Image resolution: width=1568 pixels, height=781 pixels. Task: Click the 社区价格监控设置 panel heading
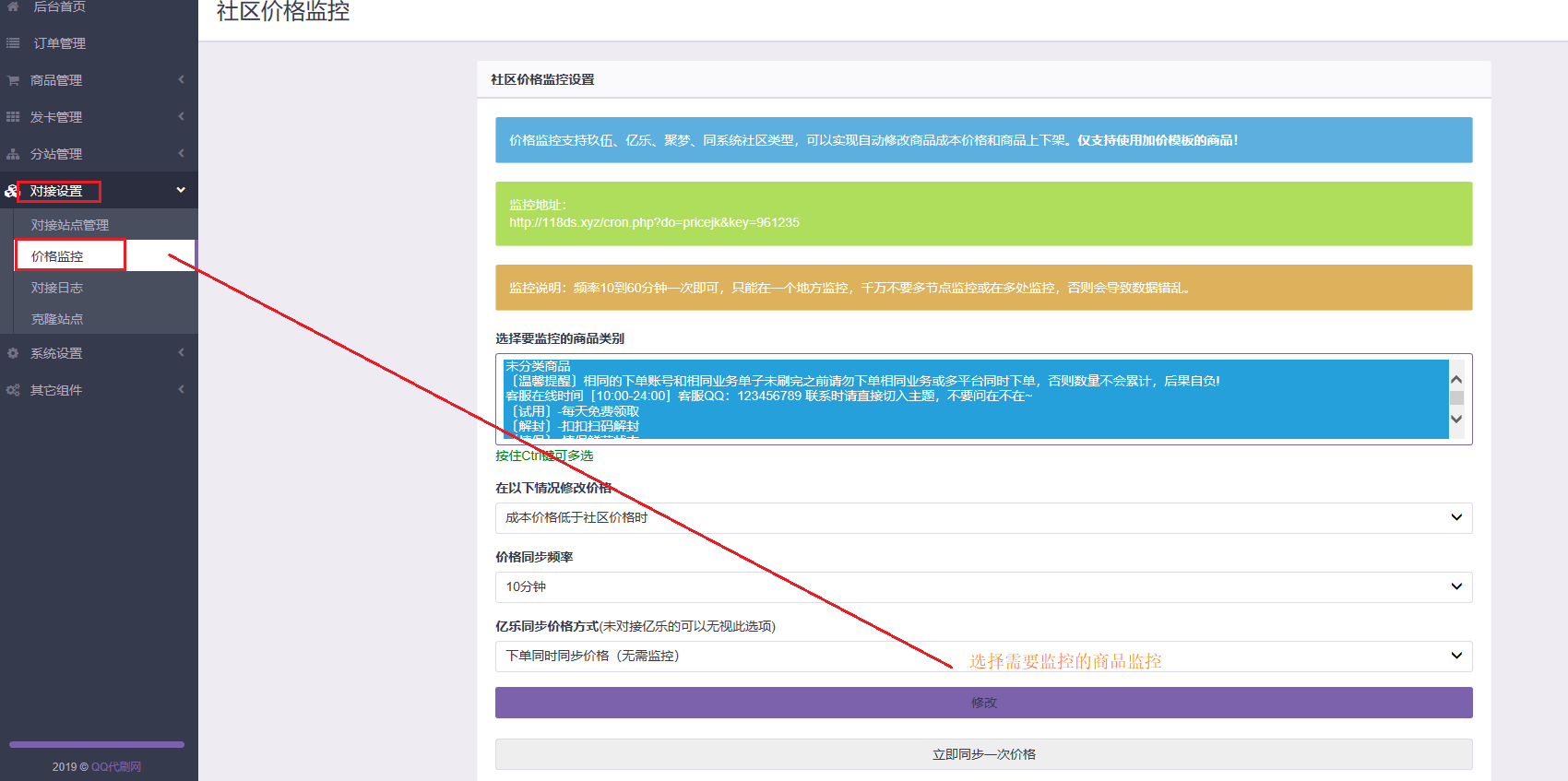pyautogui.click(x=542, y=79)
